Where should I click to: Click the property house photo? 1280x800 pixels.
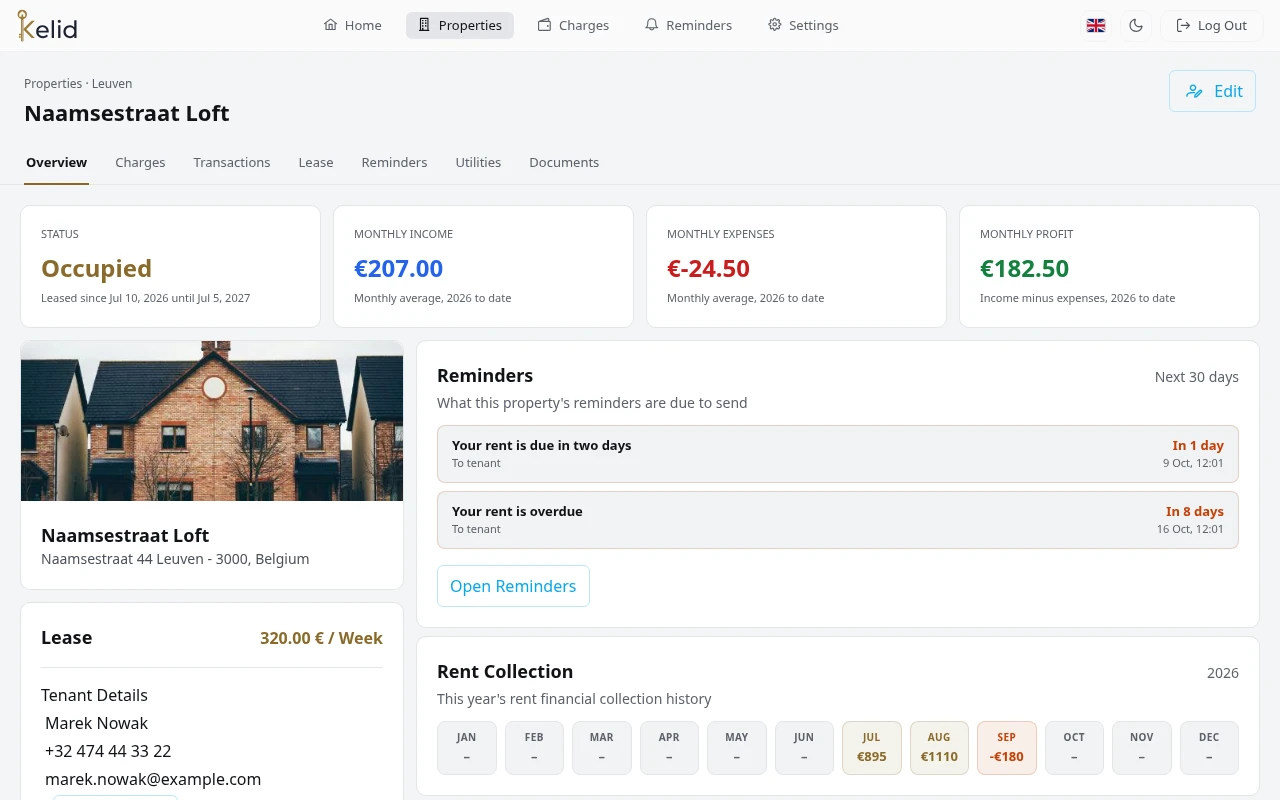[212, 420]
